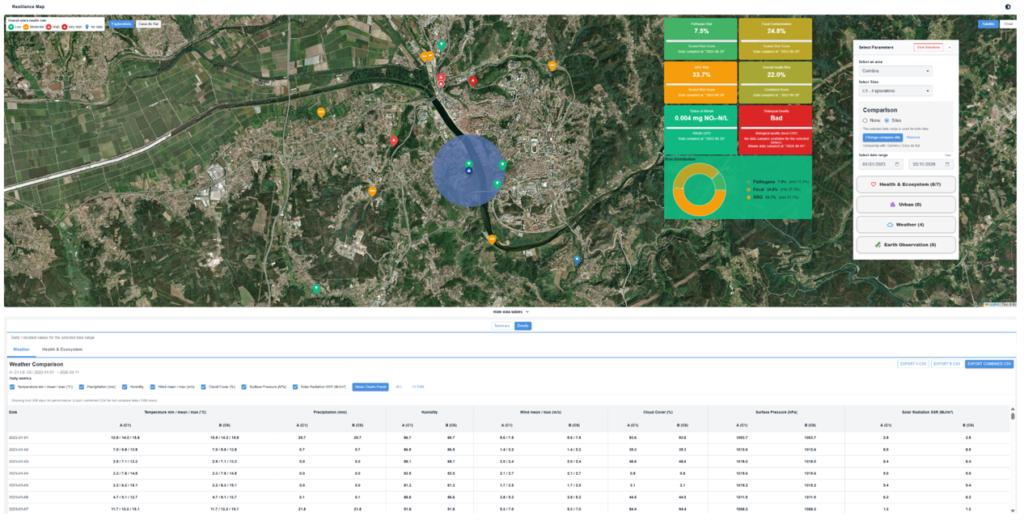Click Export Combined CSV button
The width and height of the screenshot is (1024, 520).
989,364
